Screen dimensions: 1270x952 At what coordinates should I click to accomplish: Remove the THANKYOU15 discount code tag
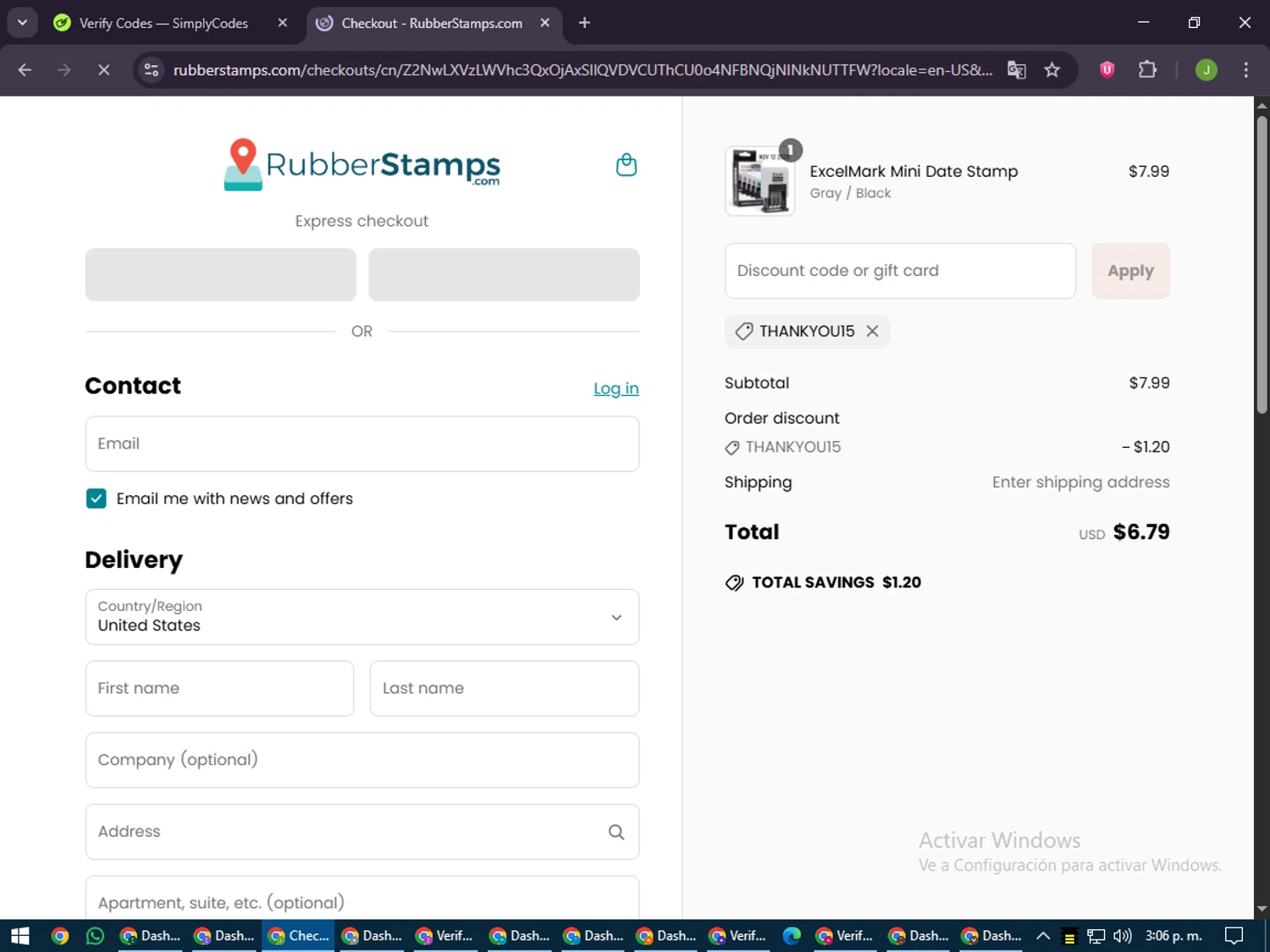[872, 331]
